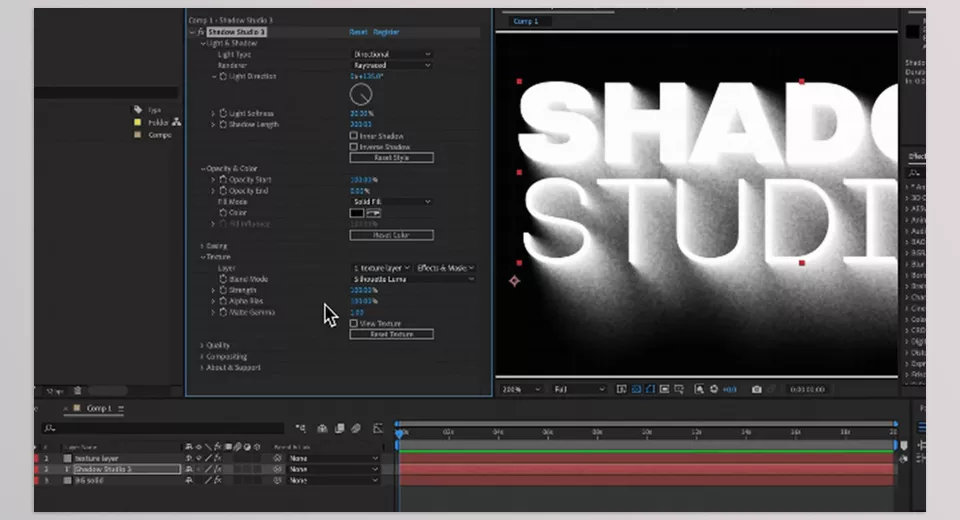Click the Shadow Length stopwatch icon
This screenshot has height=520, width=960.
click(223, 124)
